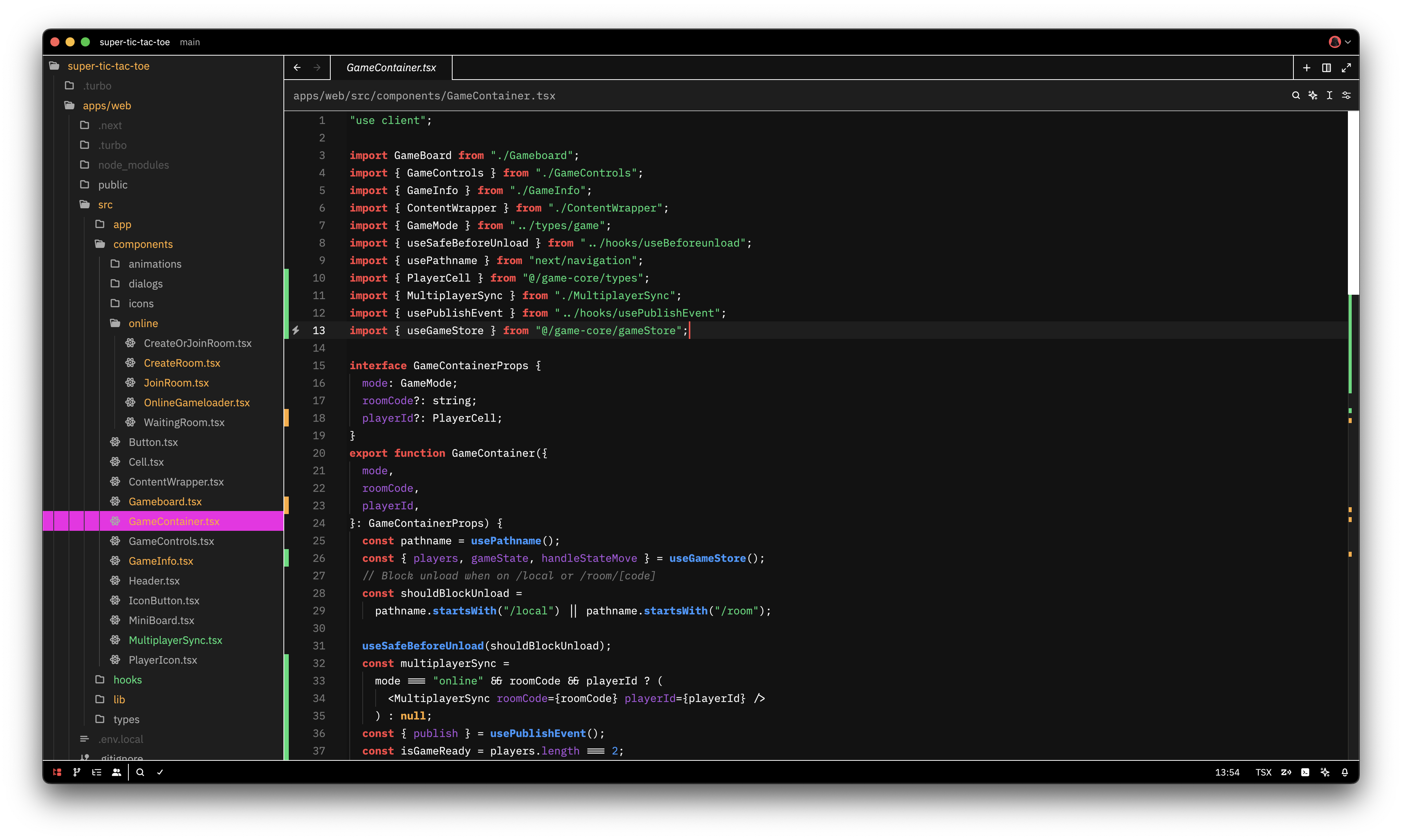Expand the hooks folder
The height and width of the screenshot is (840, 1402).
tap(164, 679)
